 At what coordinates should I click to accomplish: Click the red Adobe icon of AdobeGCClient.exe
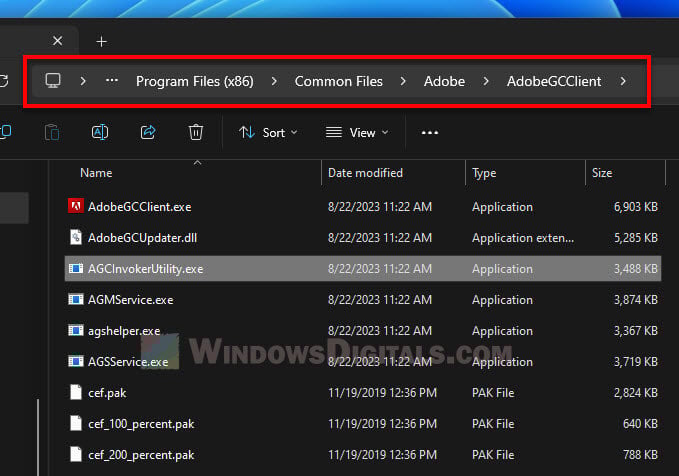[x=76, y=206]
